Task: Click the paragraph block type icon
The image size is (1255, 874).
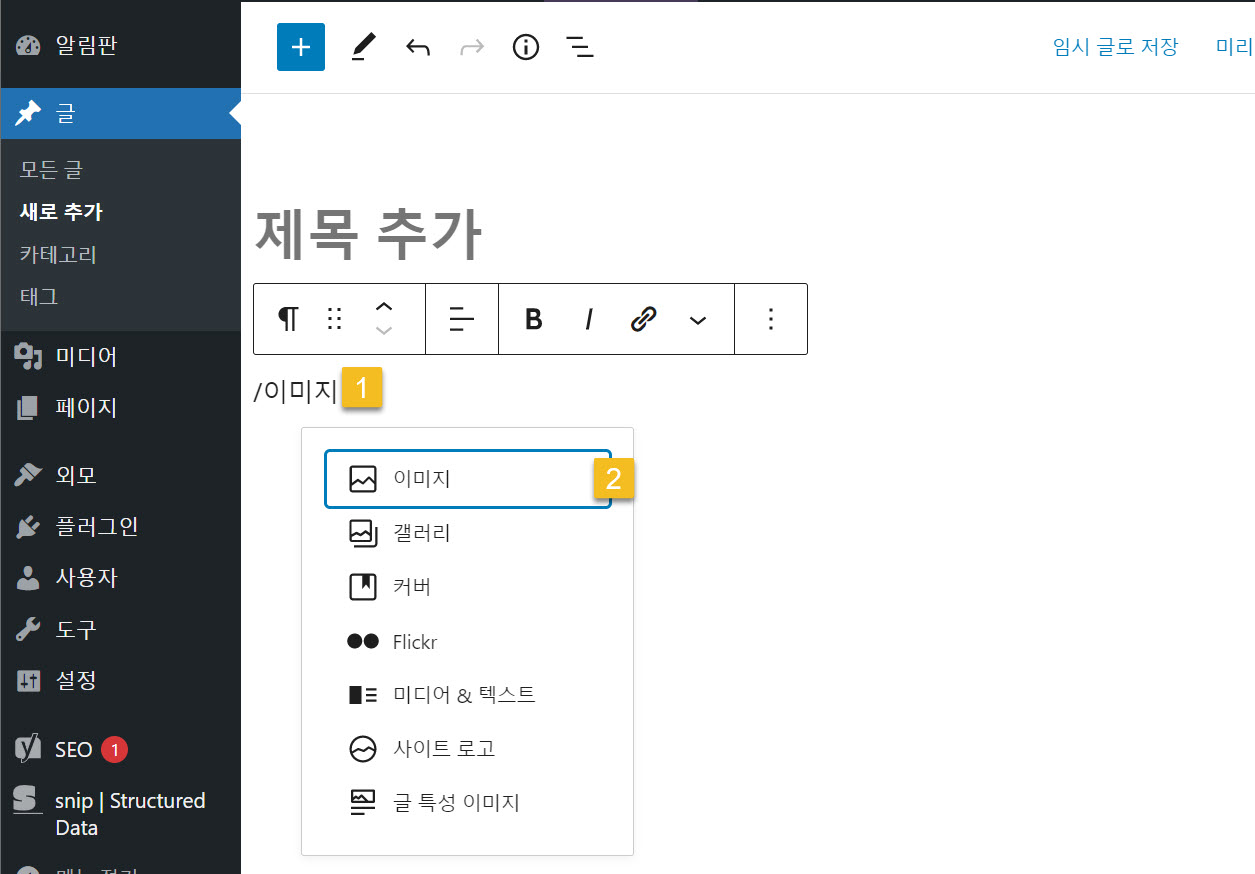Action: click(287, 318)
